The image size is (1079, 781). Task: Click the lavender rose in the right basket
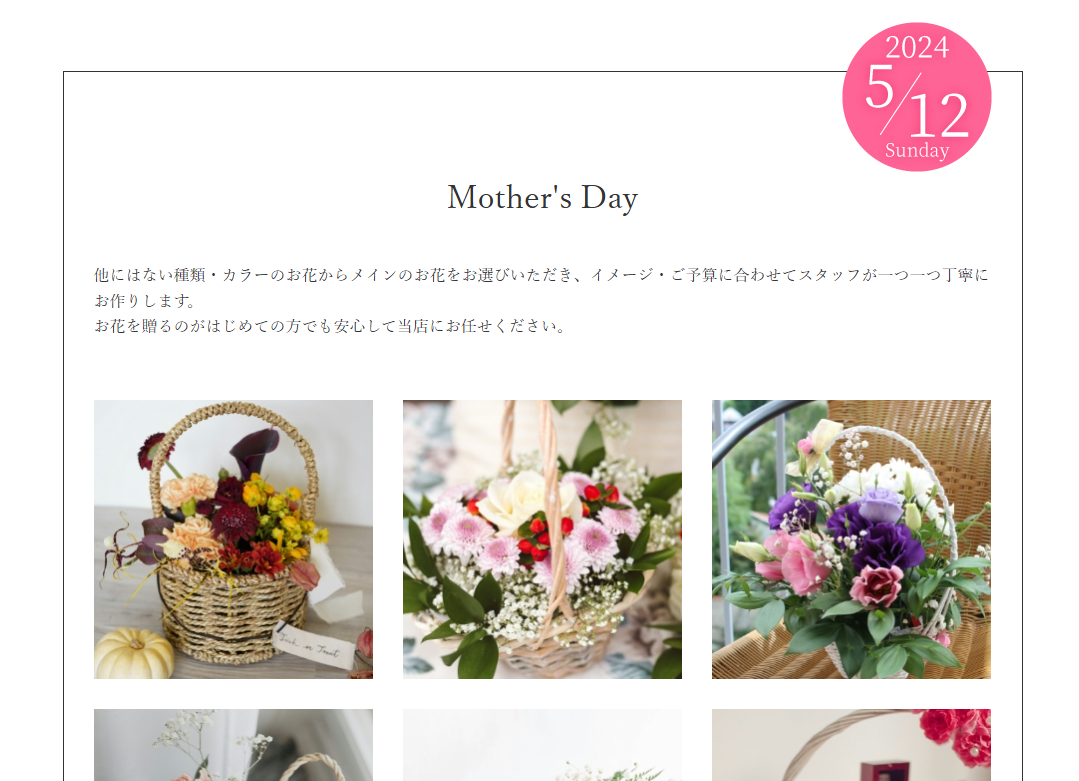coord(882,505)
